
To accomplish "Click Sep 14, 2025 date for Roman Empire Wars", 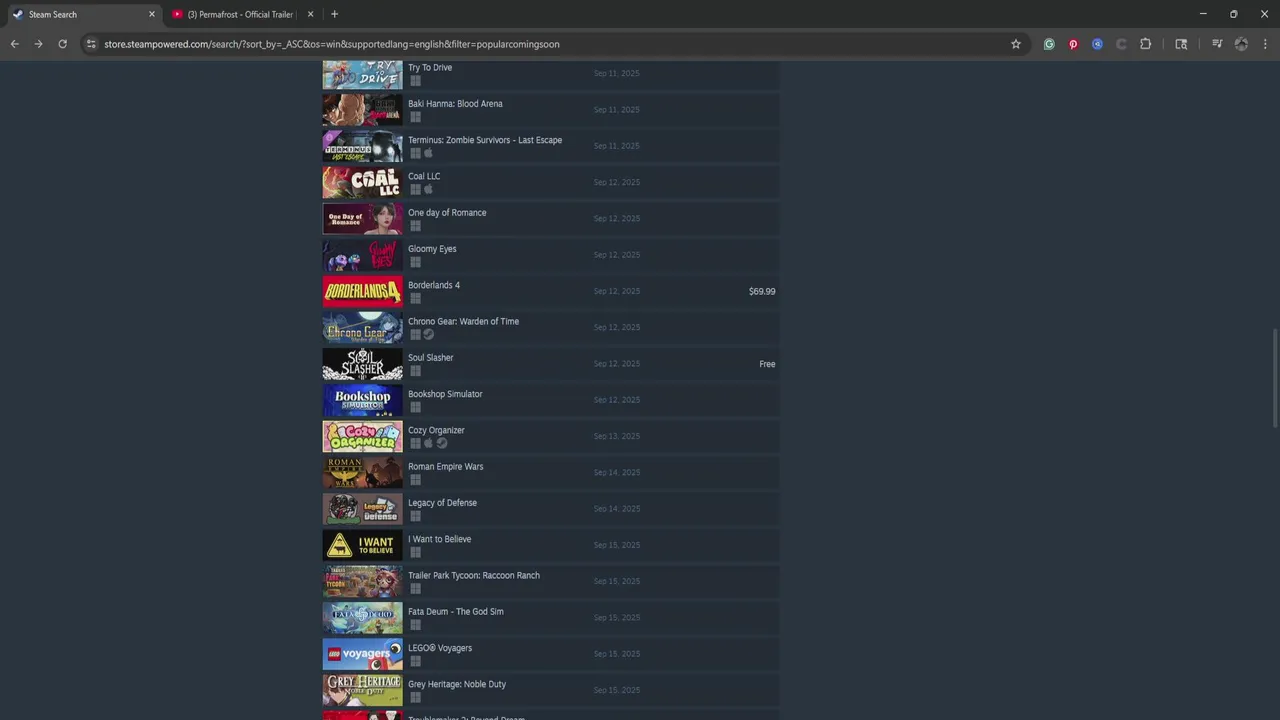I will 616,472.
